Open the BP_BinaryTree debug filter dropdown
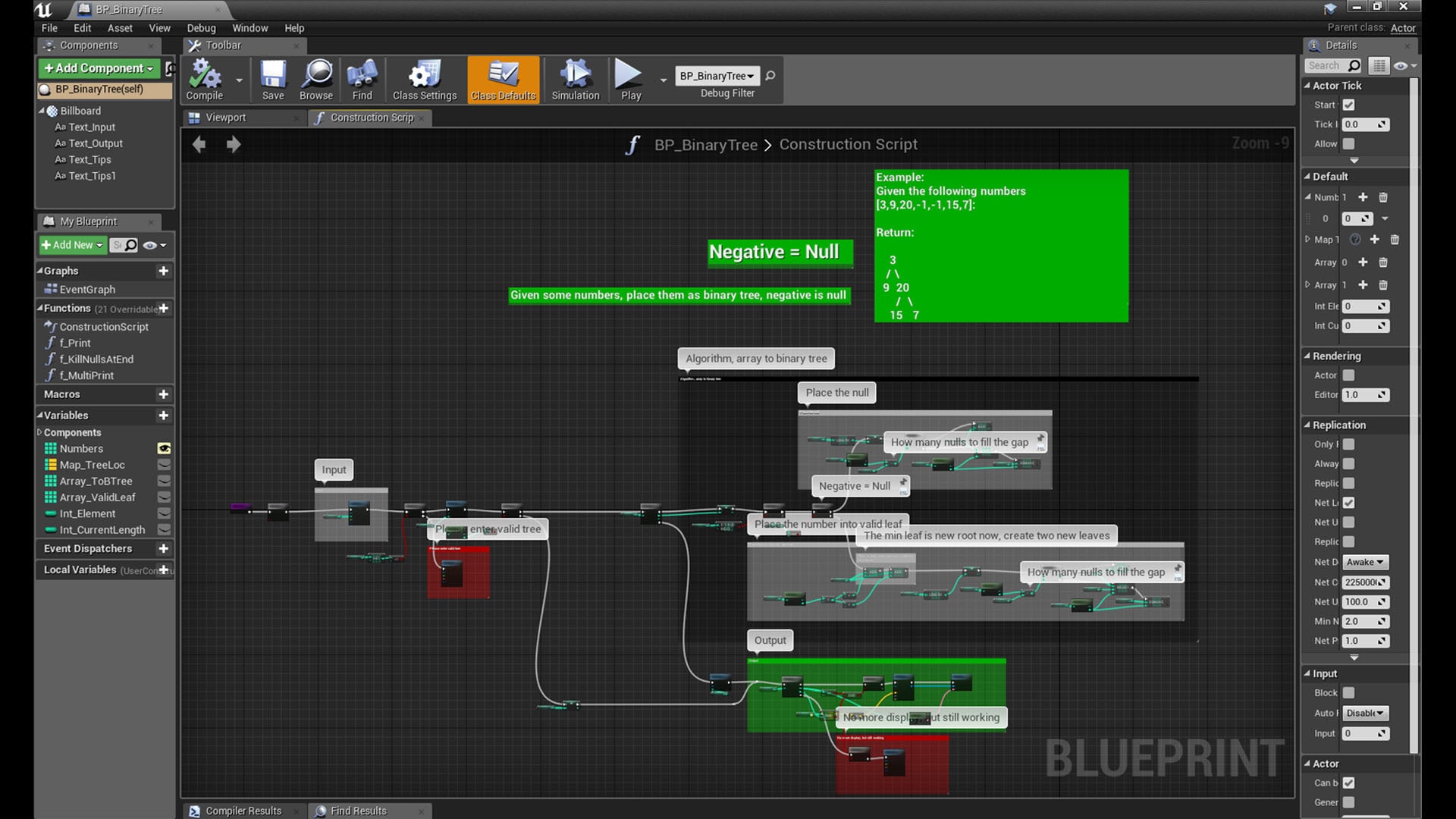1456x819 pixels. point(716,76)
